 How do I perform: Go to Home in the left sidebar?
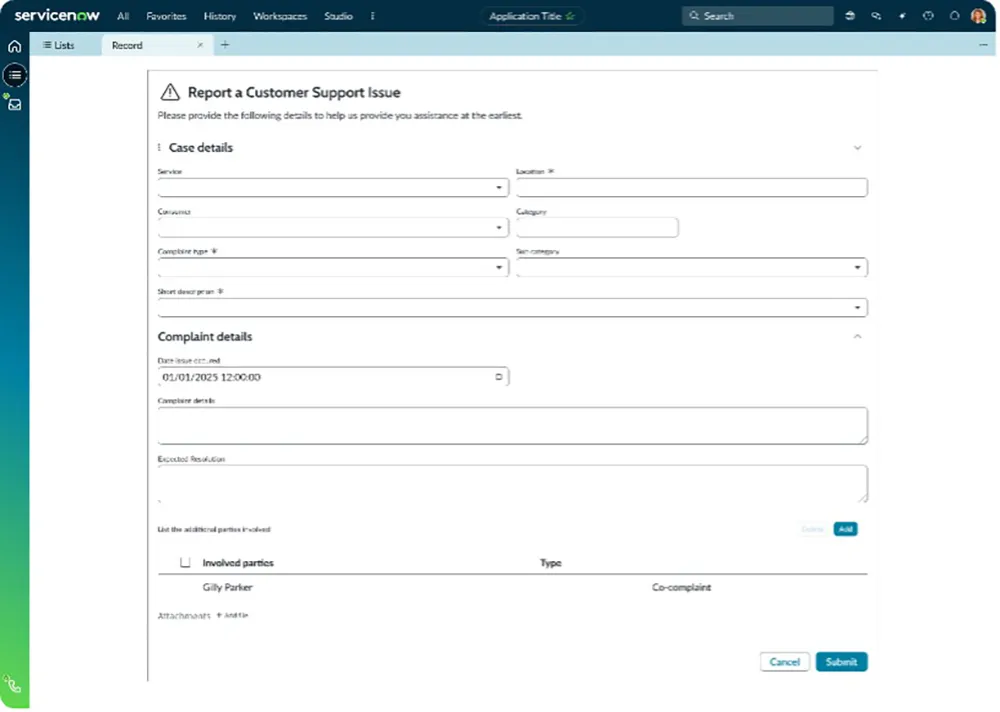pos(14,46)
